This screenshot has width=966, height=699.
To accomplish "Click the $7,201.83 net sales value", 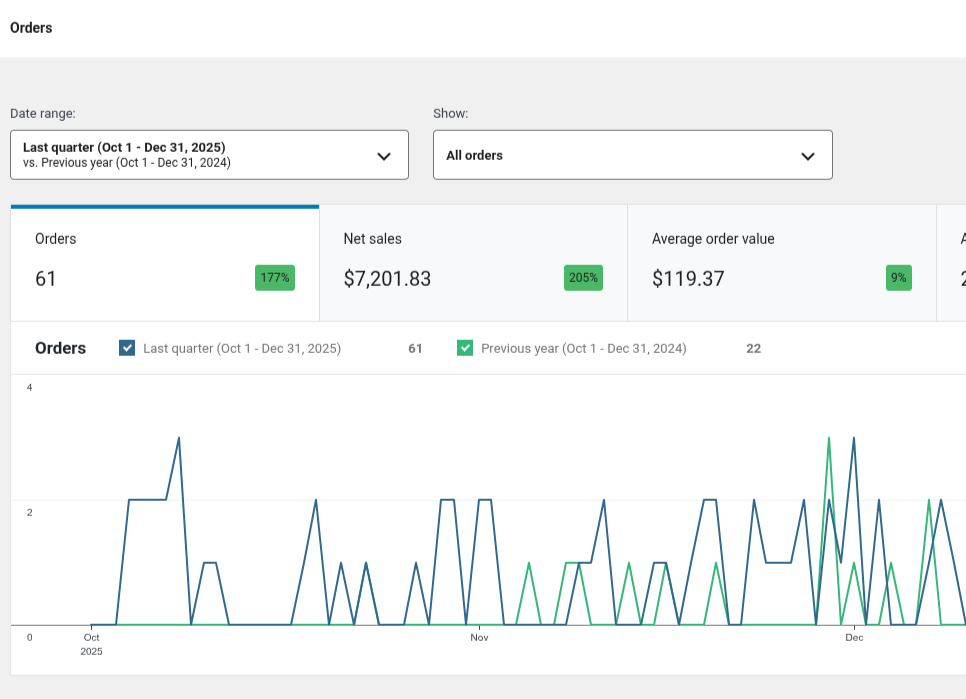I will click(x=387, y=279).
